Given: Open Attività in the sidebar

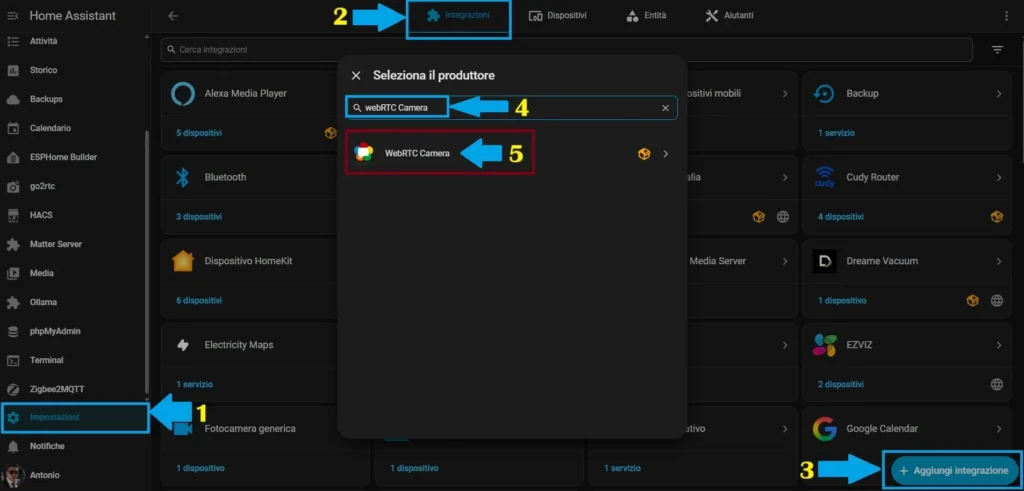Looking at the screenshot, I should click(75, 41).
